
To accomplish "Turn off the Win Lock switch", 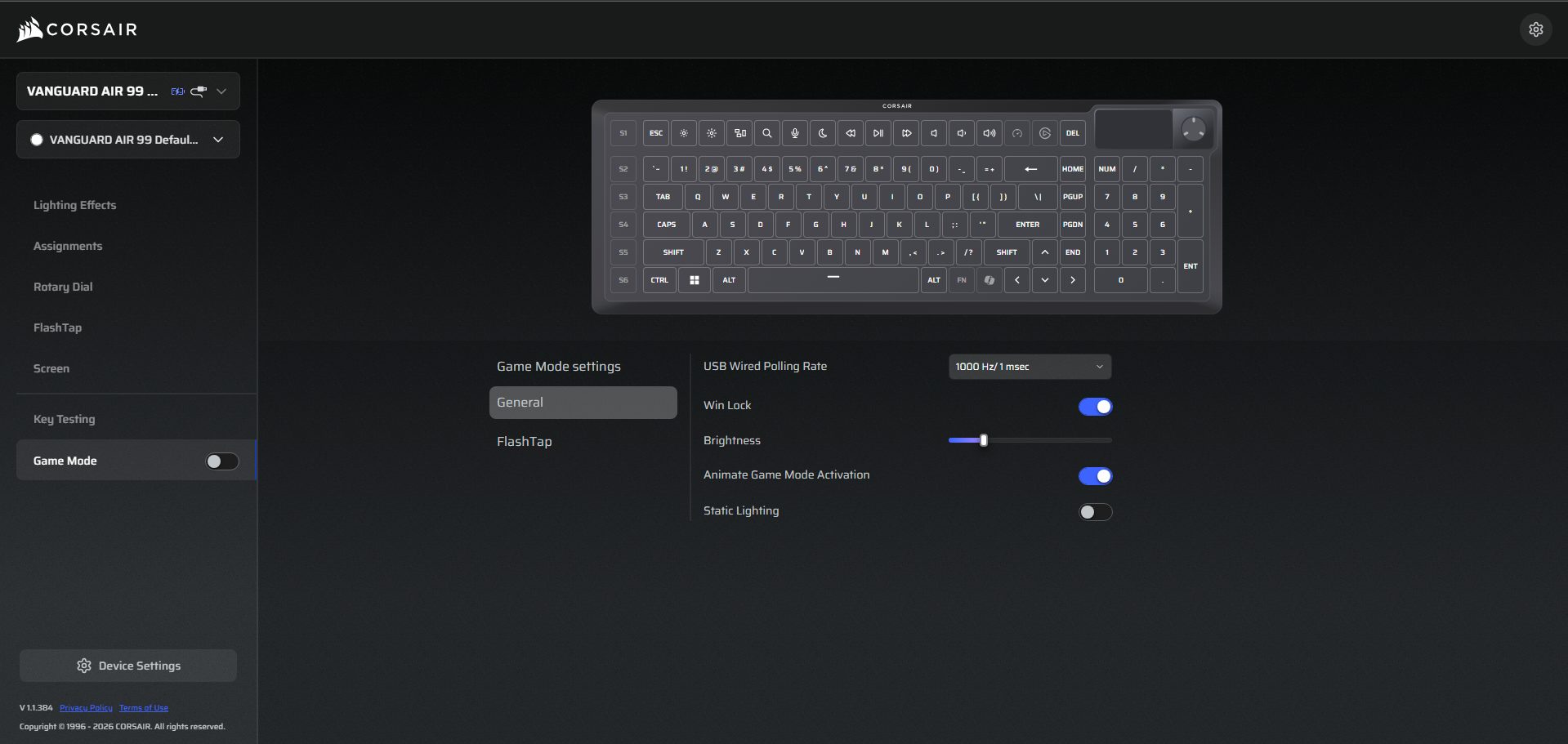I will 1095,407.
